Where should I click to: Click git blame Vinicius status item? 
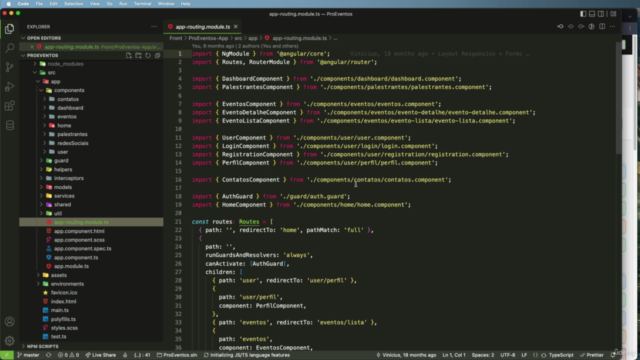tap(406, 355)
